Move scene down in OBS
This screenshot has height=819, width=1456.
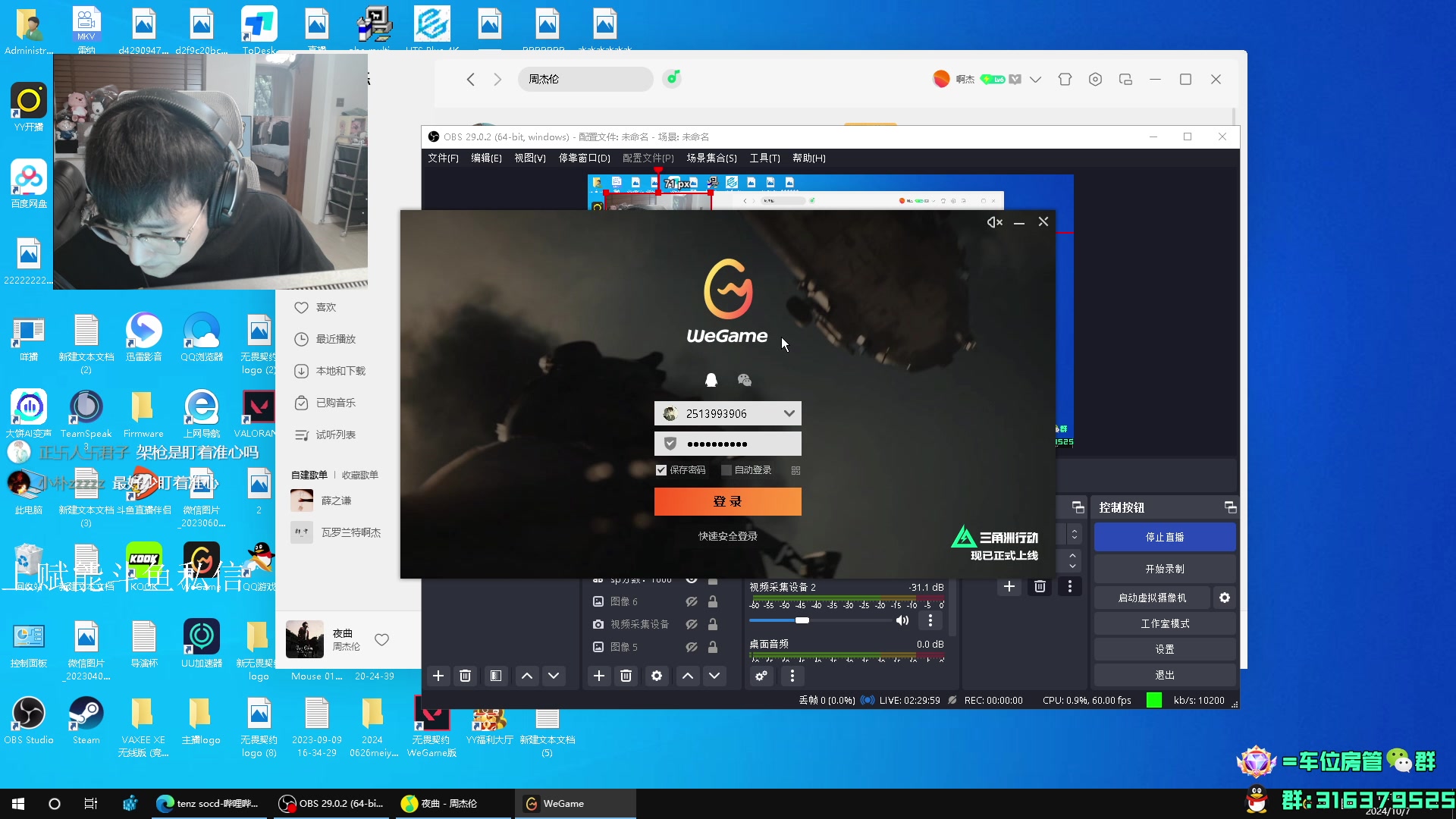coord(554,676)
